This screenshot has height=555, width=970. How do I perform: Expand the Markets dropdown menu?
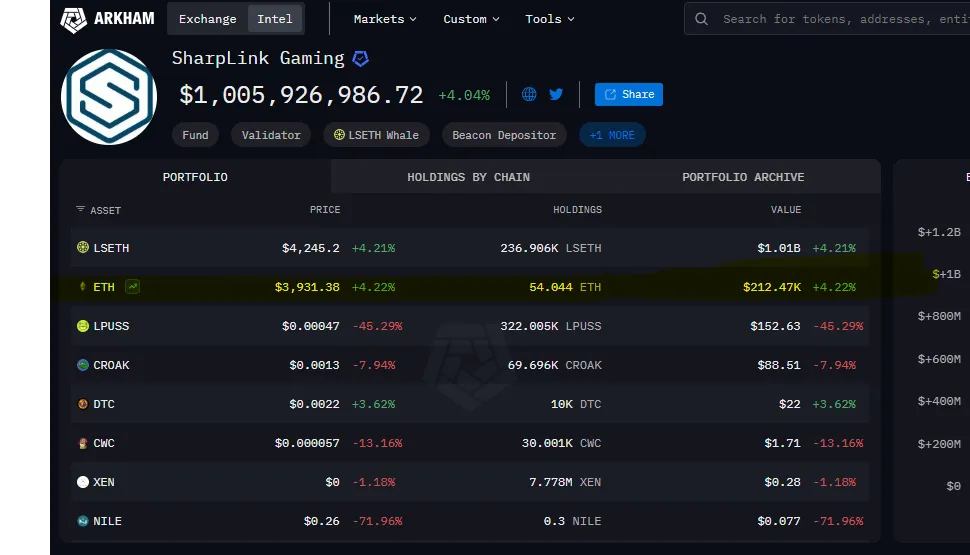click(385, 19)
